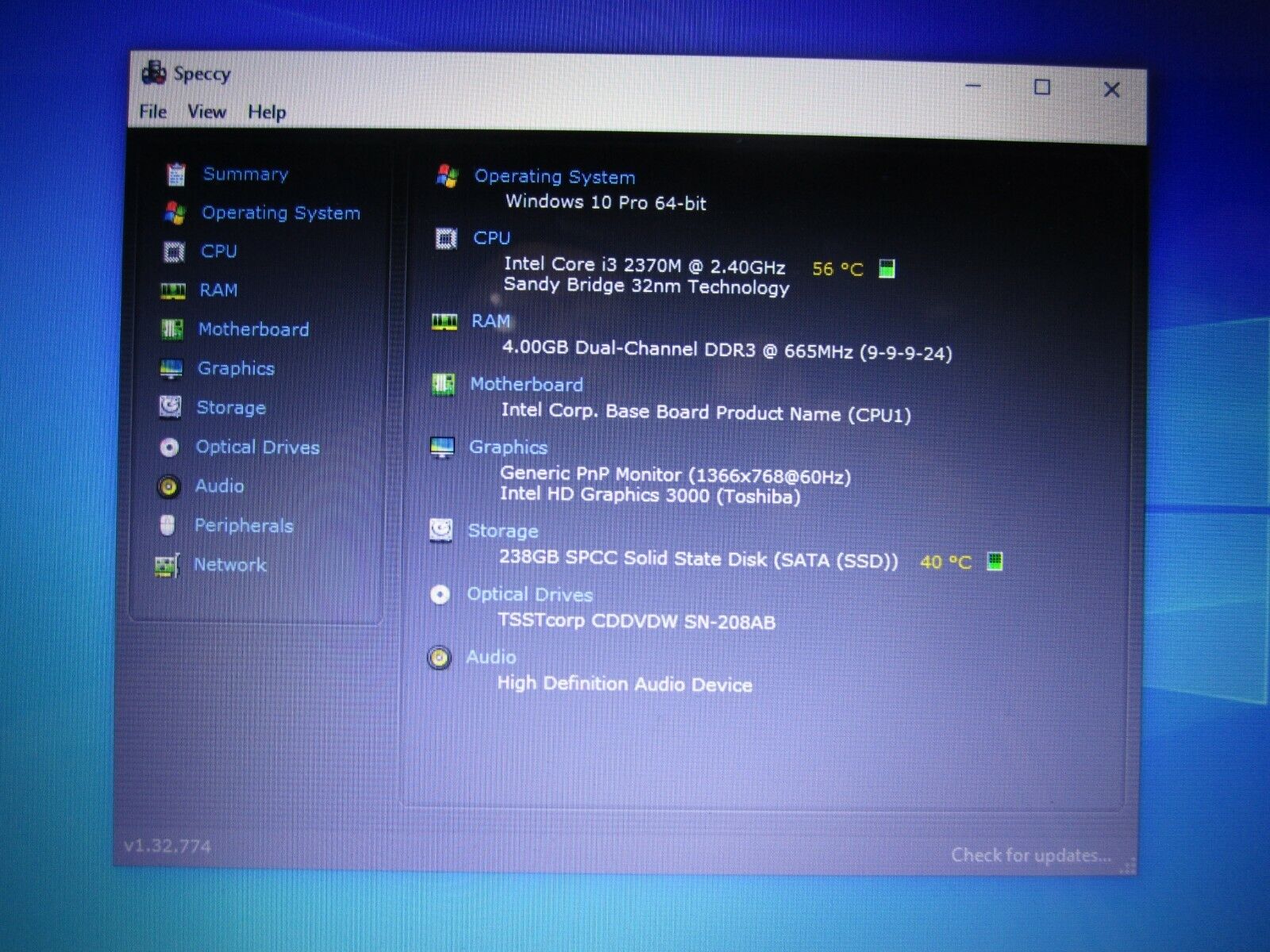The height and width of the screenshot is (952, 1270).
Task: Click the Optical Drives disc icon in sidebar
Action: (x=169, y=447)
